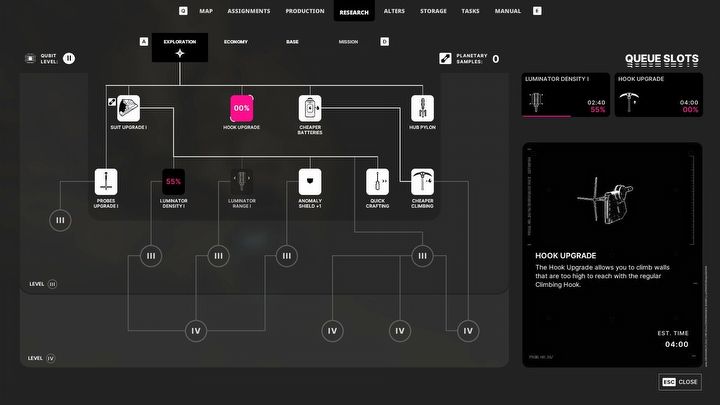720x405 pixels.
Task: Click the Close button
Action: tap(681, 382)
